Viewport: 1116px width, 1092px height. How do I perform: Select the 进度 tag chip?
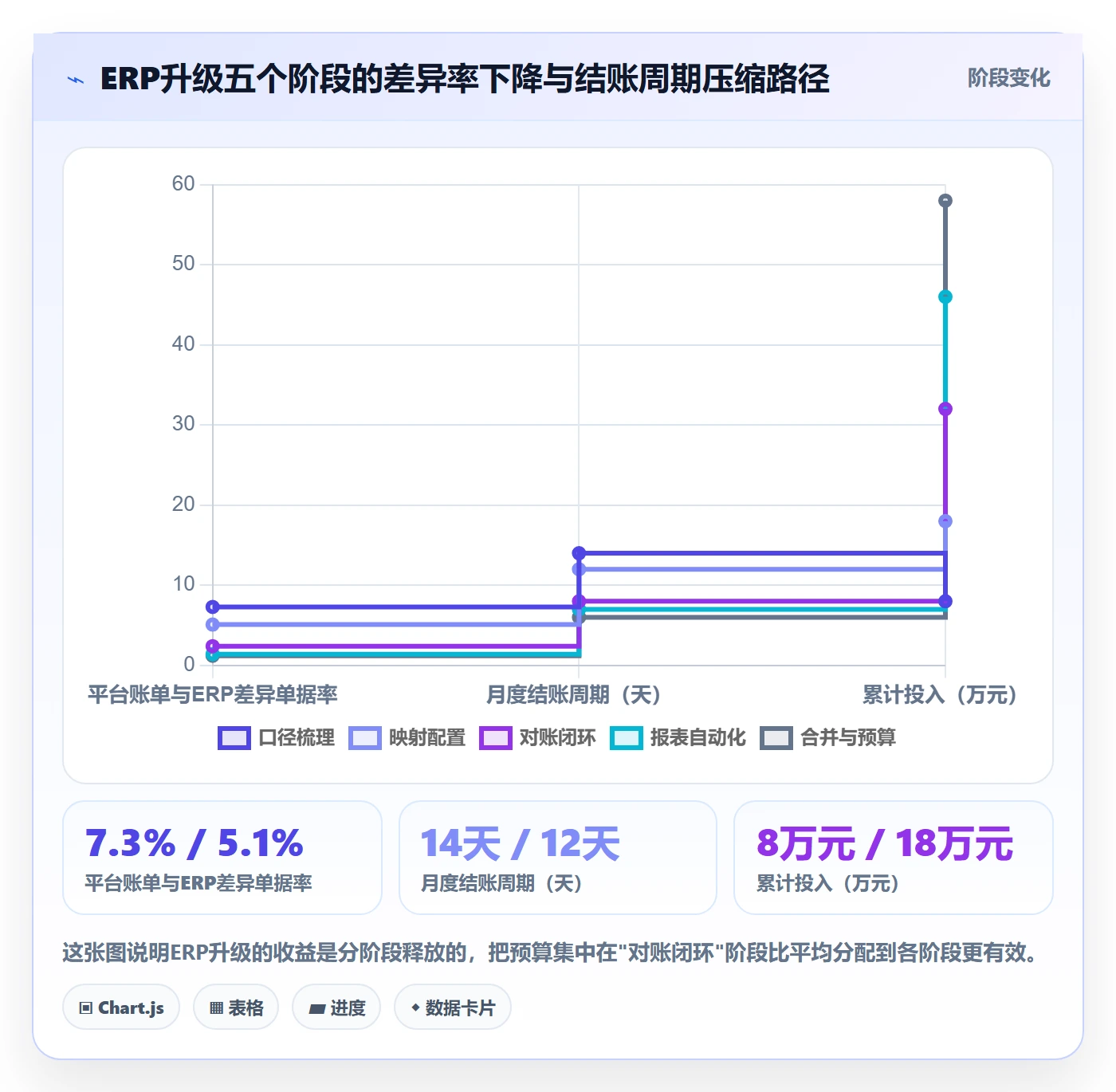pos(336,1008)
